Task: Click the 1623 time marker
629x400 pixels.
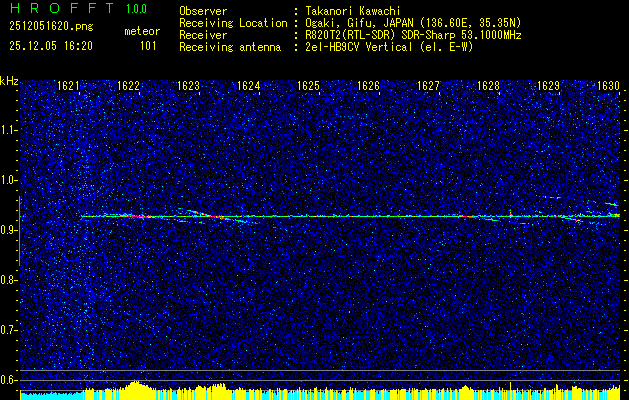Action: pyautogui.click(x=188, y=86)
